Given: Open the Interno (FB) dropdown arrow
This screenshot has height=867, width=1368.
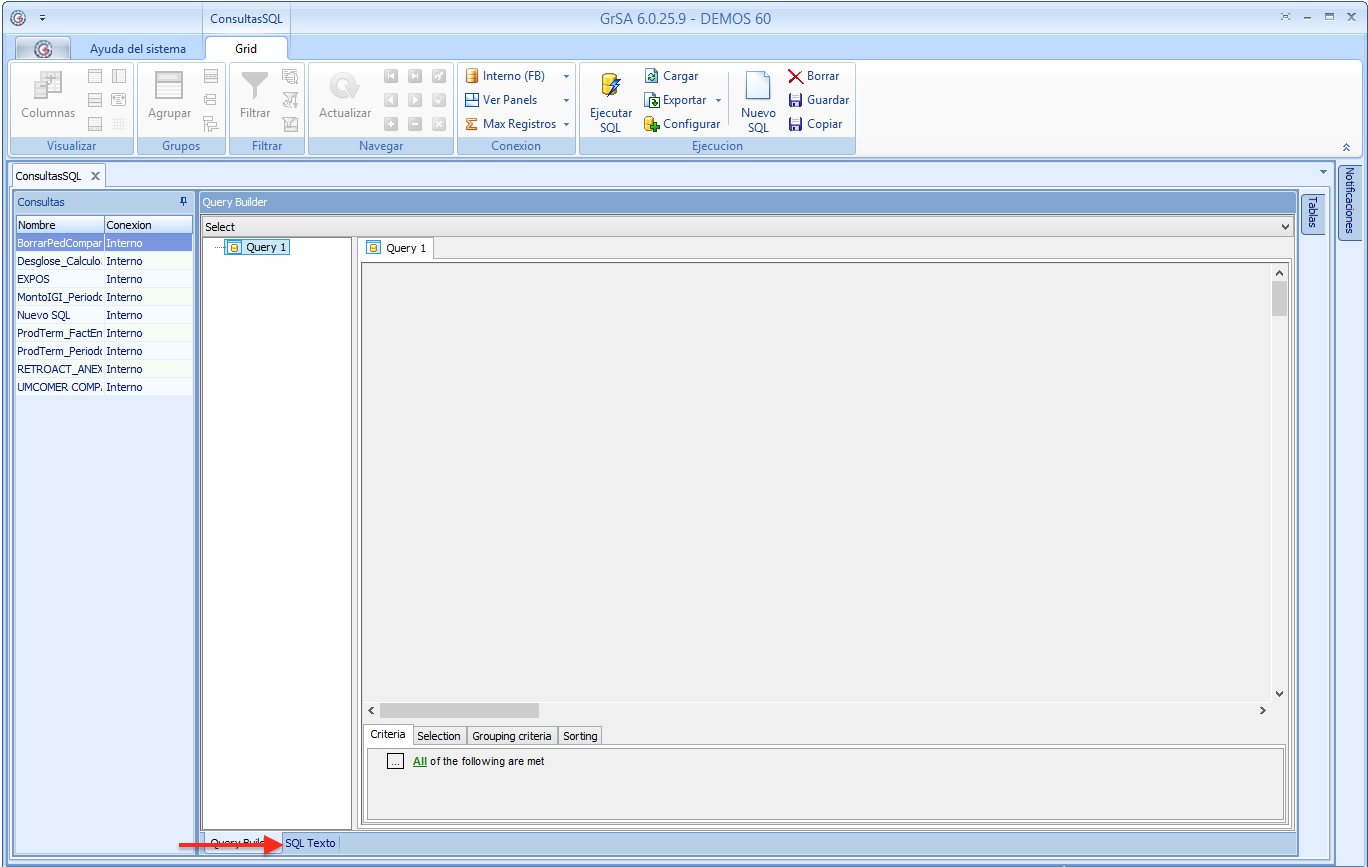Looking at the screenshot, I should (x=566, y=76).
